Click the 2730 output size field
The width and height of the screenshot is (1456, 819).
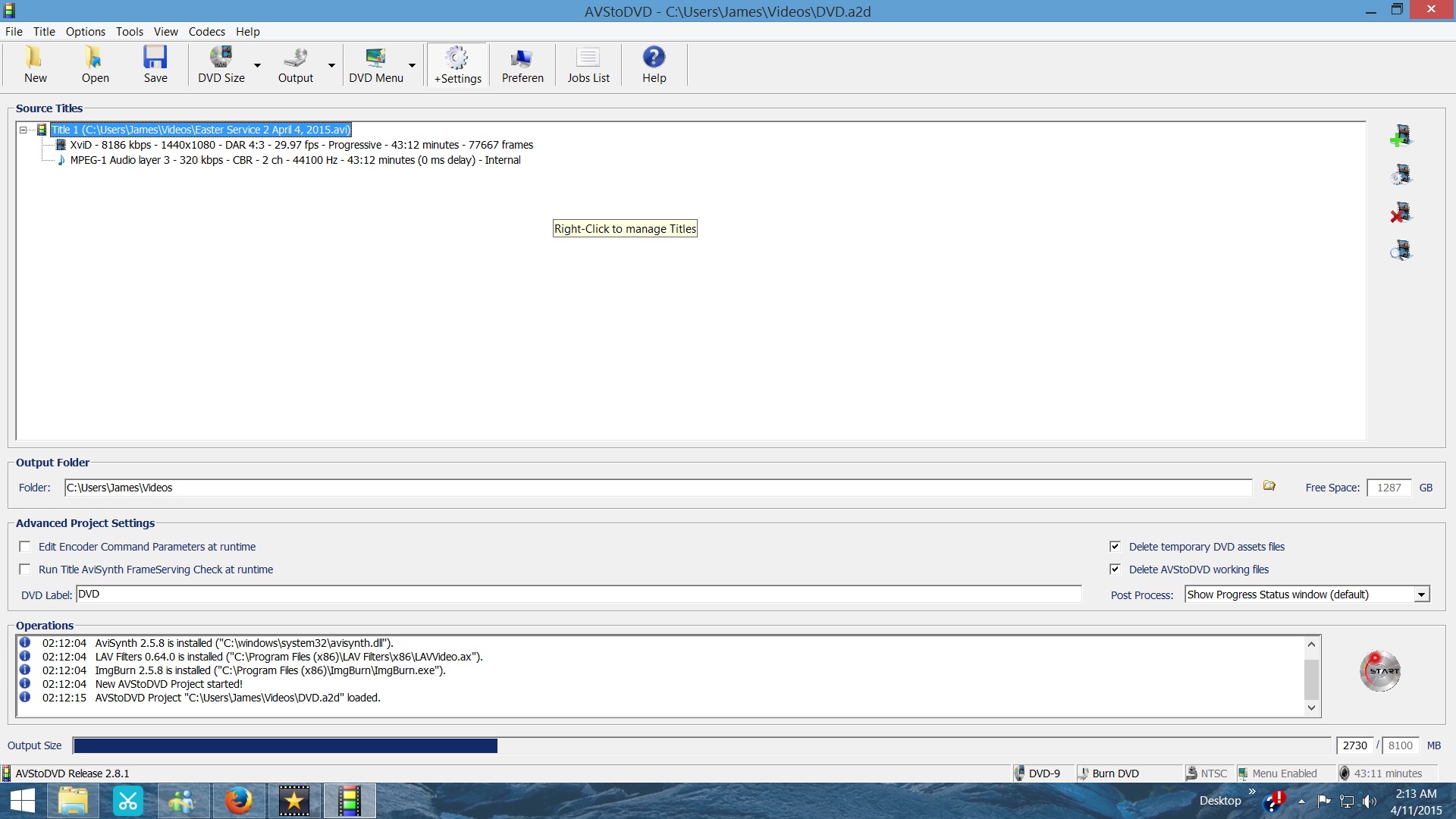coord(1355,745)
